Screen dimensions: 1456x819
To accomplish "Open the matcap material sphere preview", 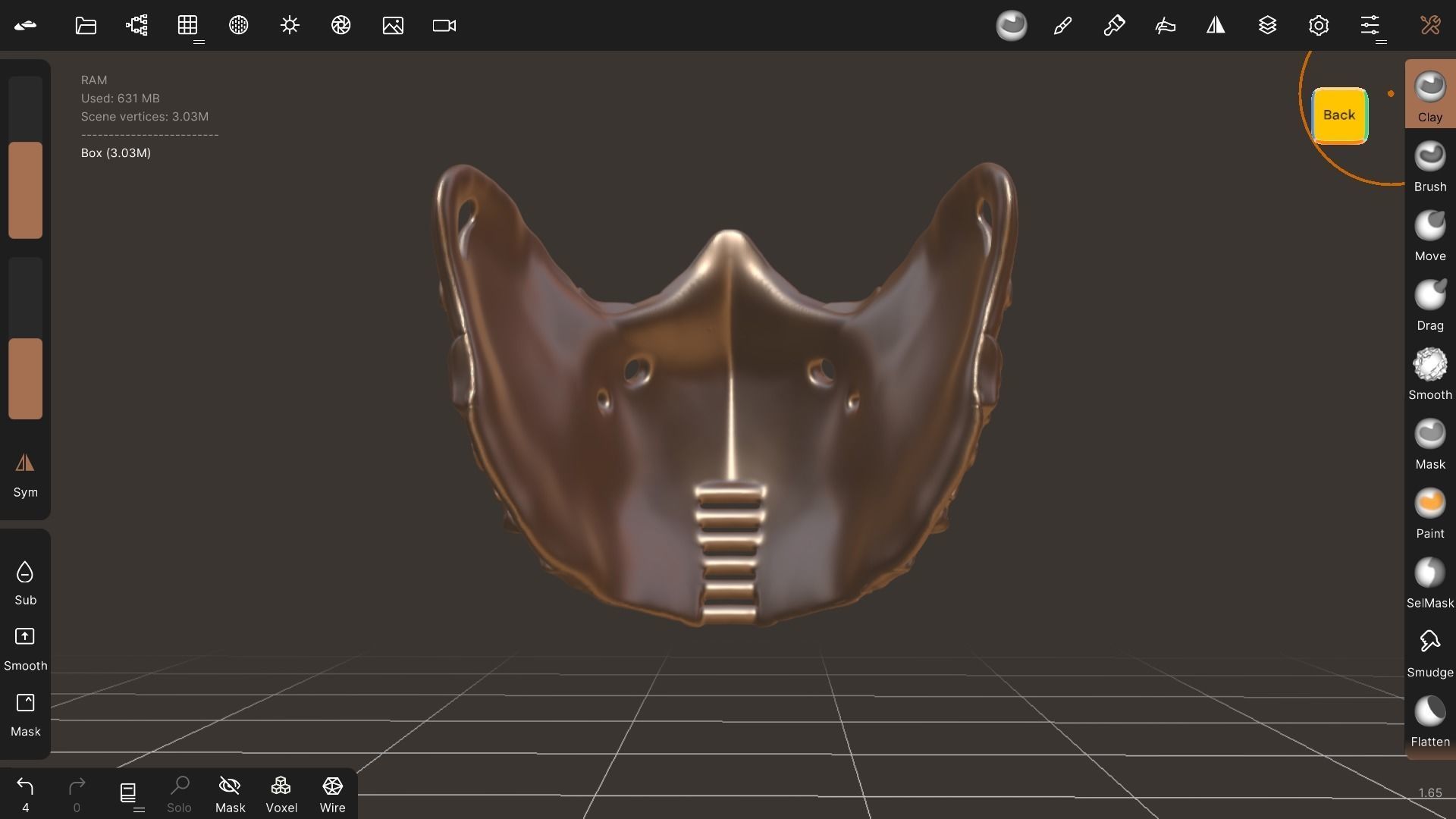I will 1012,25.
